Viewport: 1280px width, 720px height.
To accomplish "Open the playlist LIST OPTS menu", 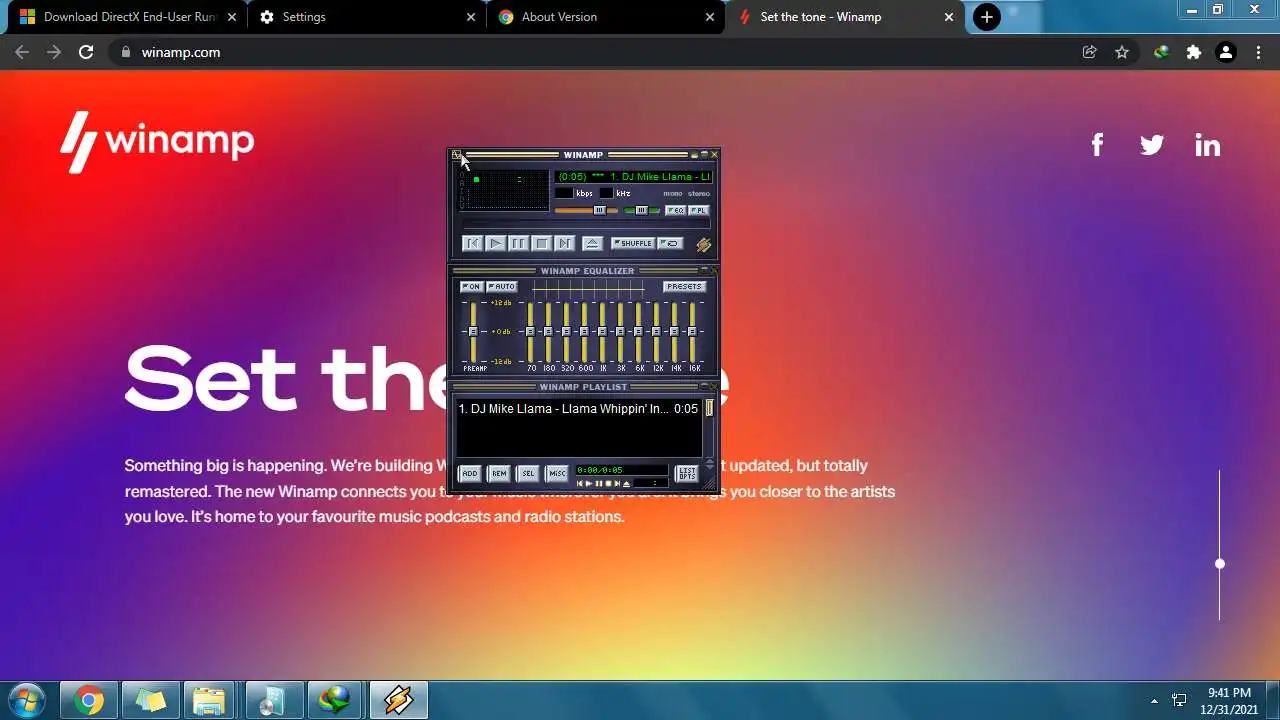I will 687,473.
